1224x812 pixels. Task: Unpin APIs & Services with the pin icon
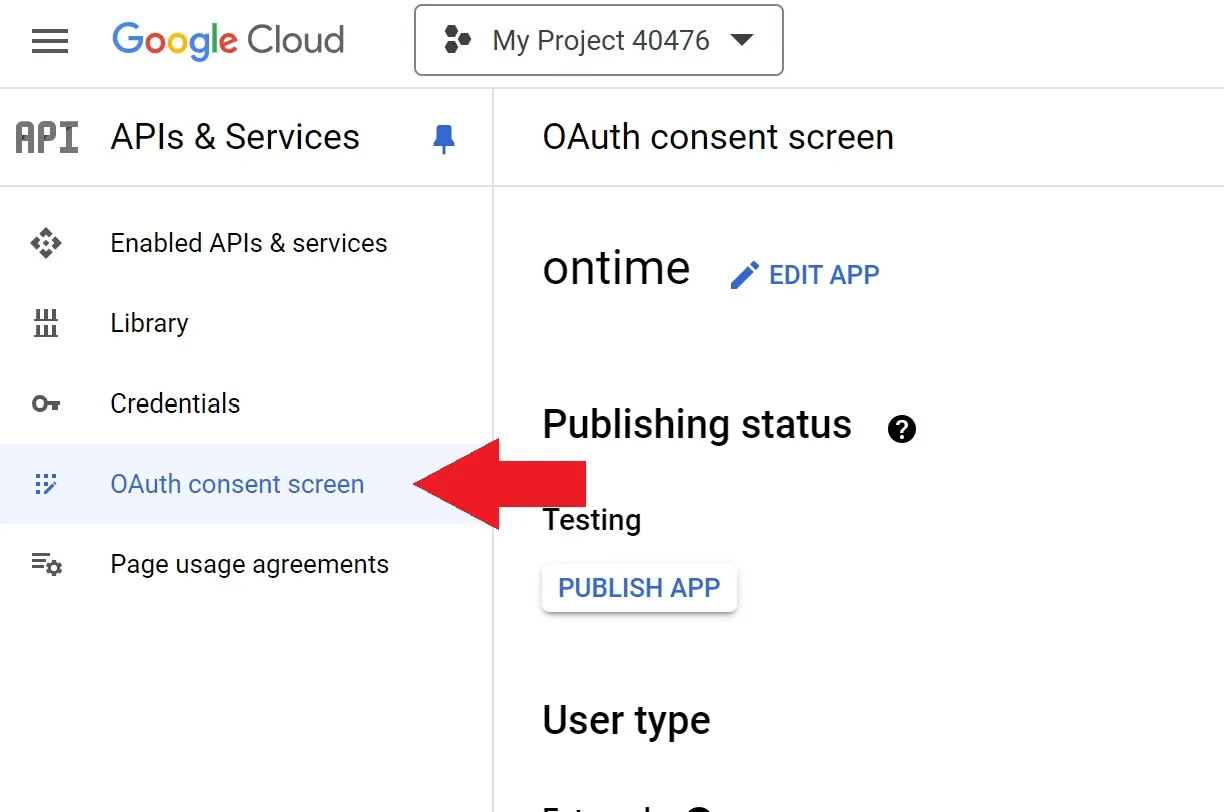click(444, 138)
